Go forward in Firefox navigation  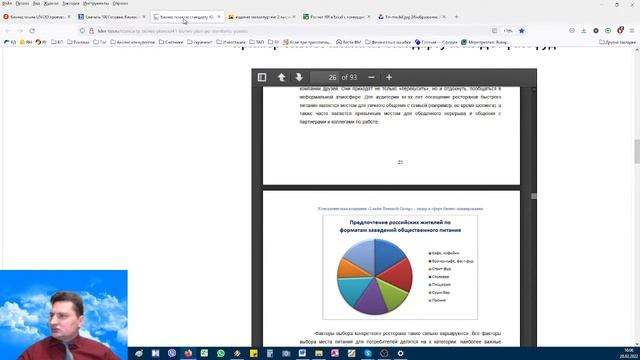pos(20,31)
